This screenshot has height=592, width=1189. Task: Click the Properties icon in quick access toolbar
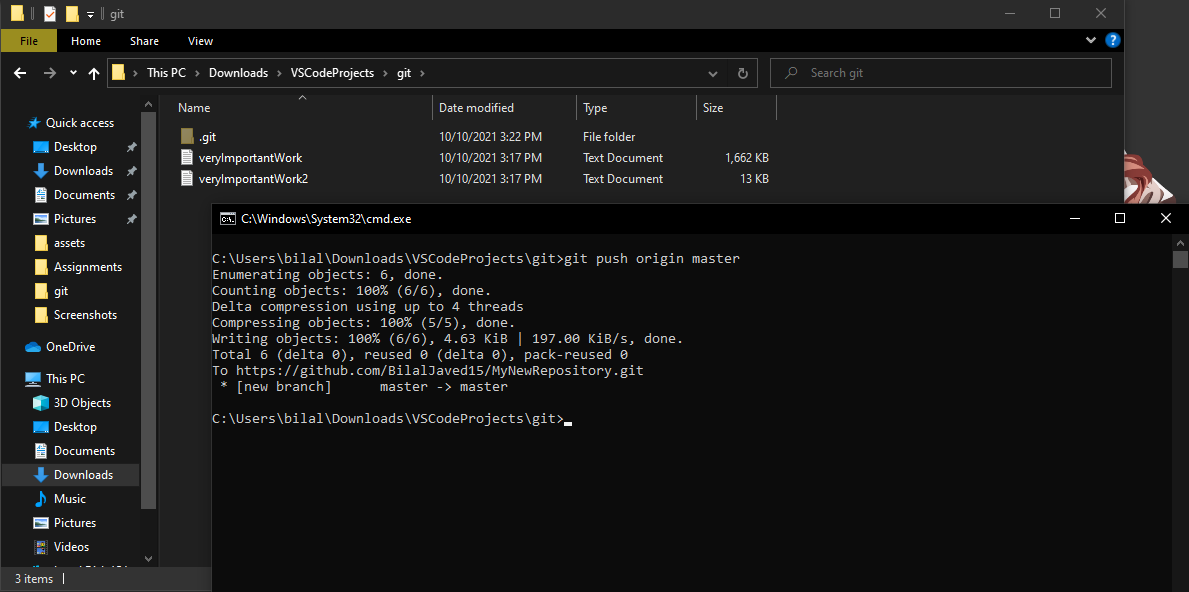[x=49, y=14]
